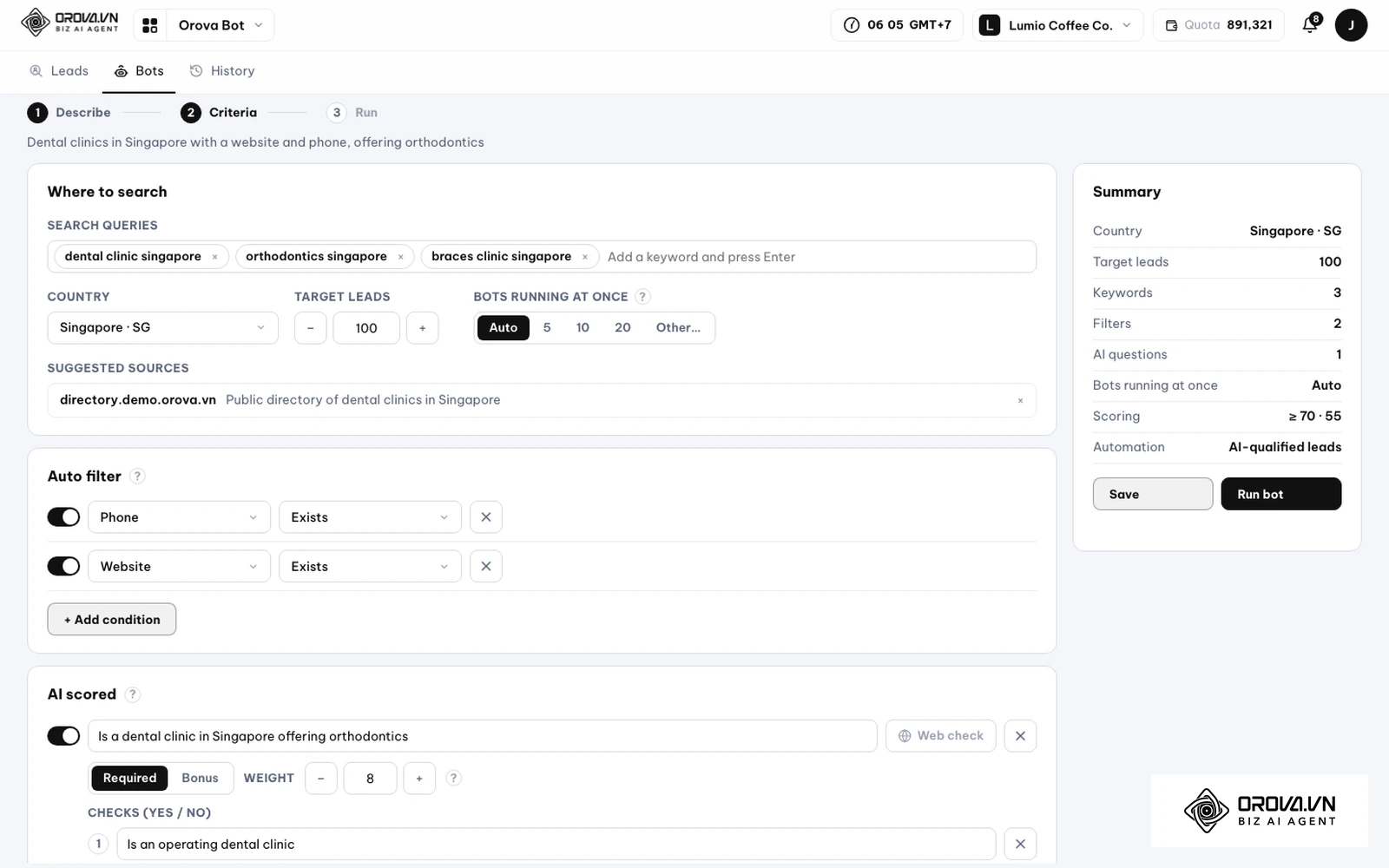The image size is (1389, 868).
Task: Switch to the History tab
Action: (x=222, y=71)
